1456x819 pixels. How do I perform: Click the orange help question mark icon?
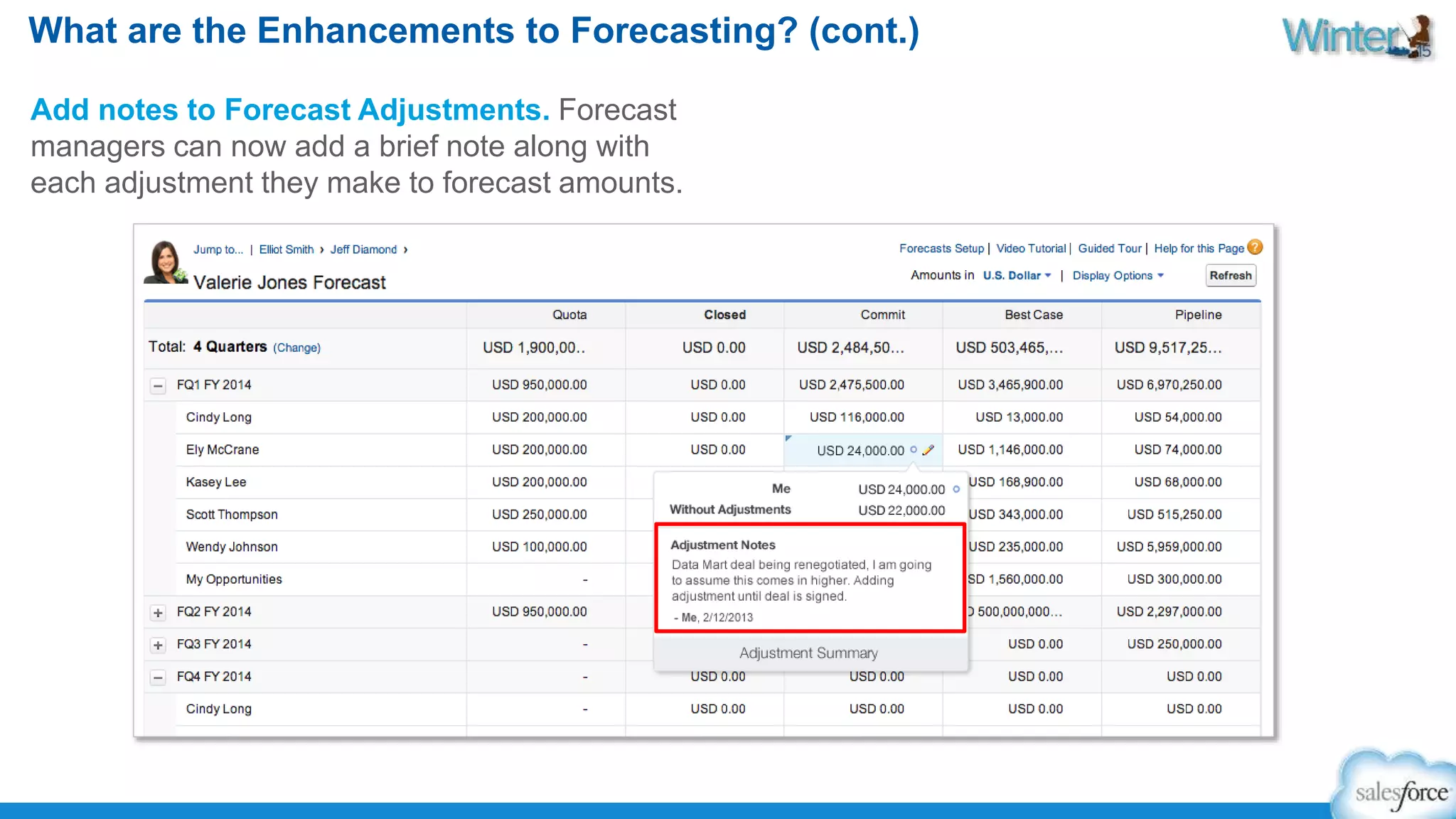(1256, 247)
